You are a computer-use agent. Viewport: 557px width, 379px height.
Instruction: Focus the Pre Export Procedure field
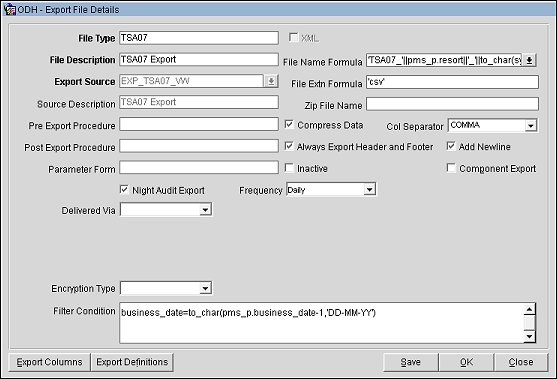[199, 124]
